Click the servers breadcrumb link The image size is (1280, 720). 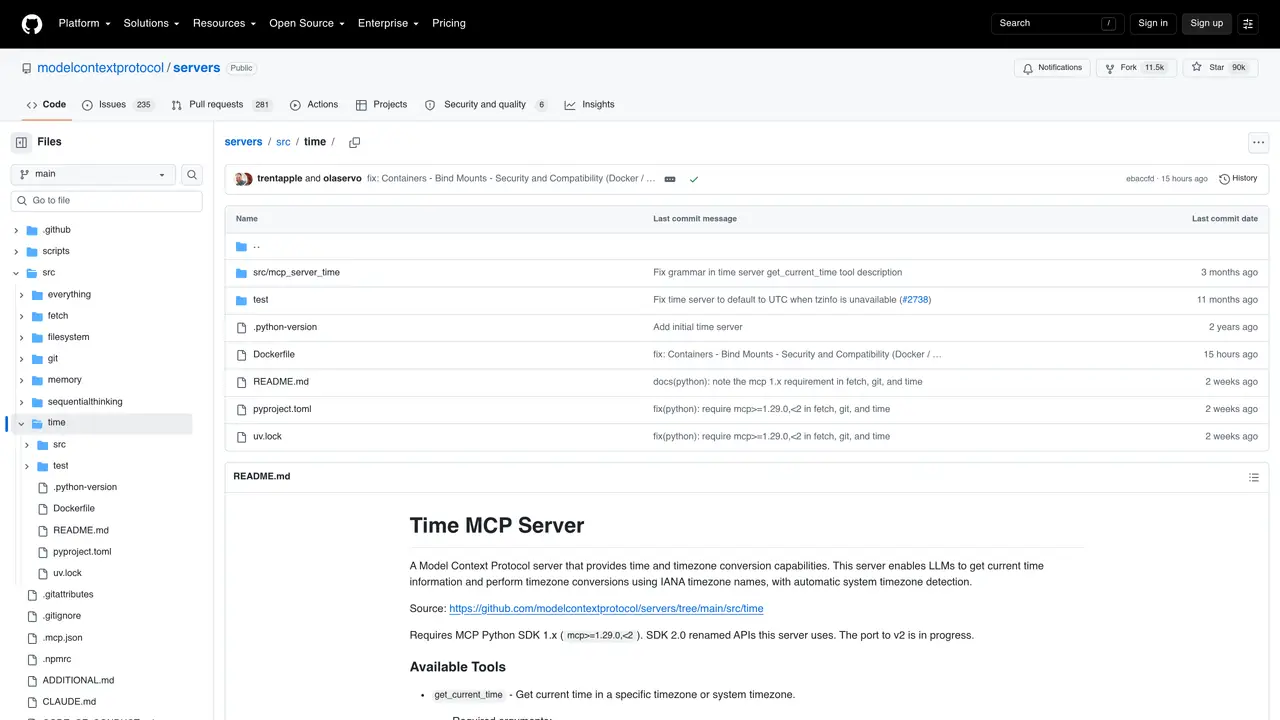point(243,142)
